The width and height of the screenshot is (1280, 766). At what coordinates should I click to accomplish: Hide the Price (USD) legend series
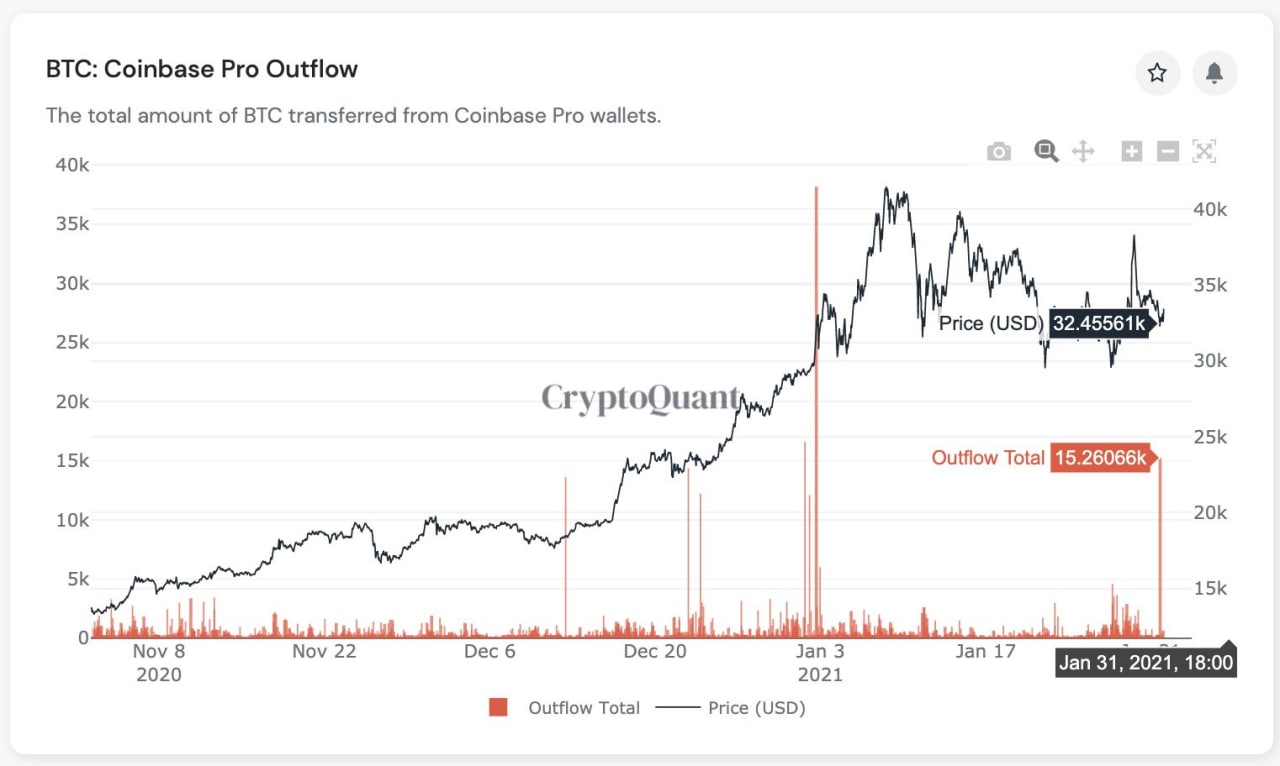[756, 708]
